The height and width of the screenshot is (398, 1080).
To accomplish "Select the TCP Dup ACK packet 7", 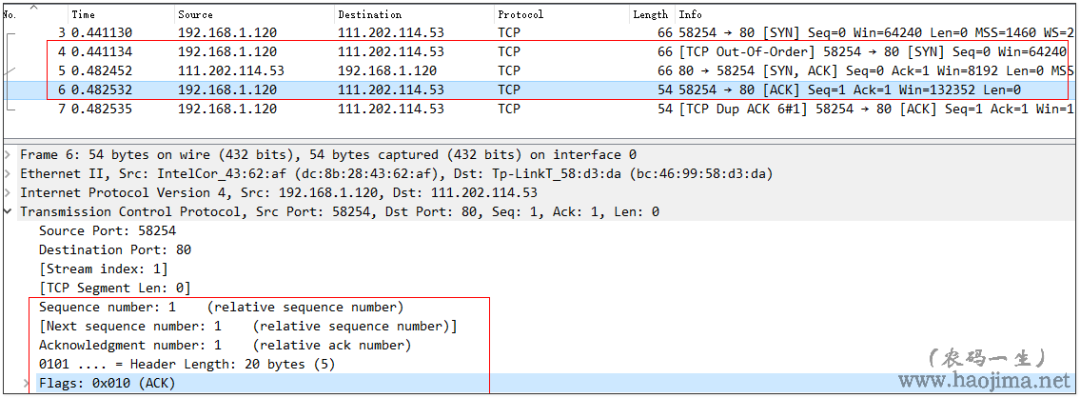I will coord(540,109).
